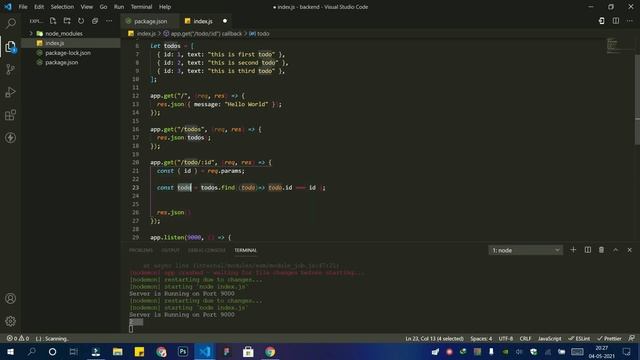This screenshot has height=360, width=640.
Task: Click the unsaved dot on index.js tab
Action: tap(225, 21)
